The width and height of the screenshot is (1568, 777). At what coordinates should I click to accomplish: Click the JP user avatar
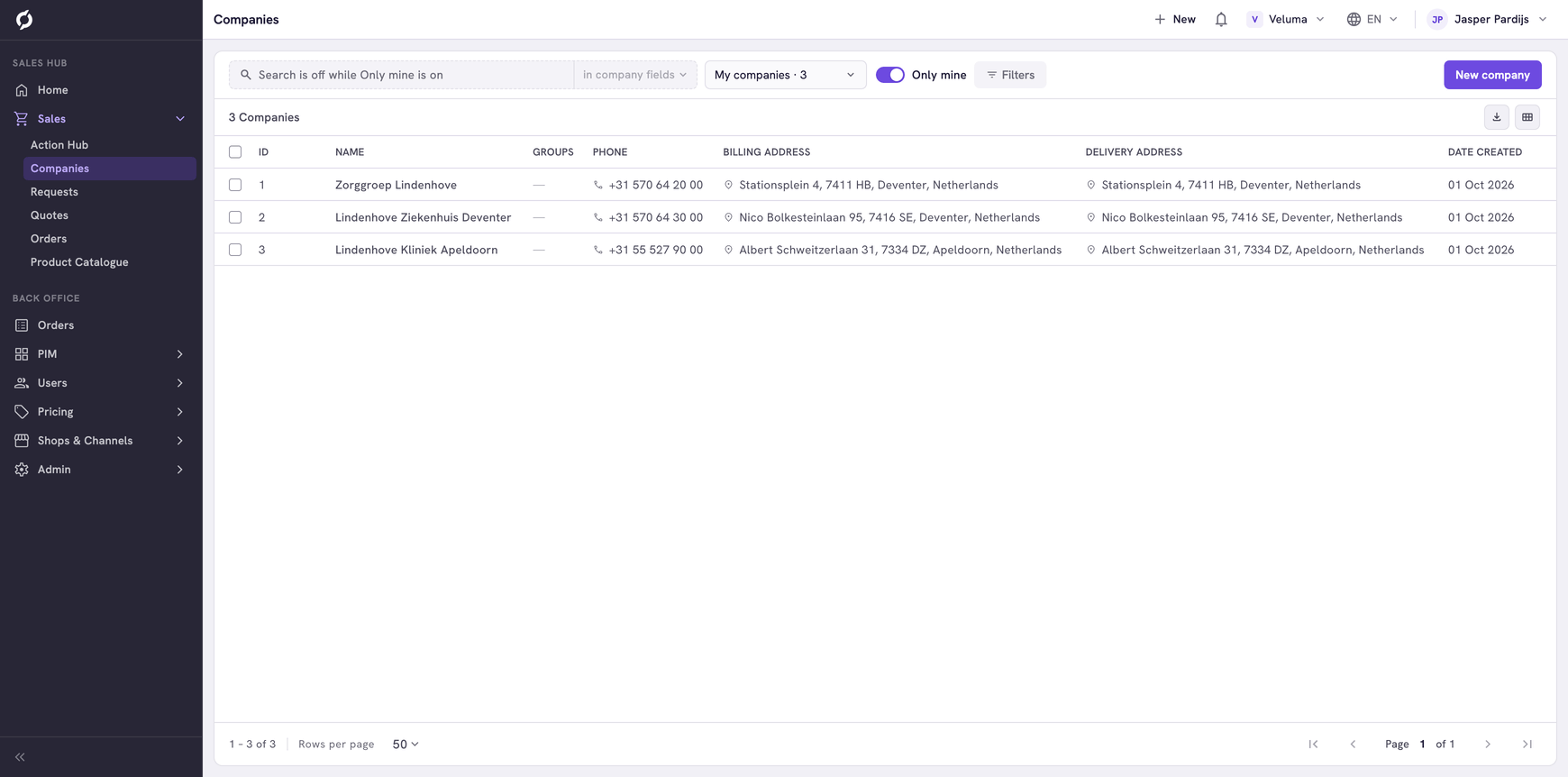tap(1437, 19)
